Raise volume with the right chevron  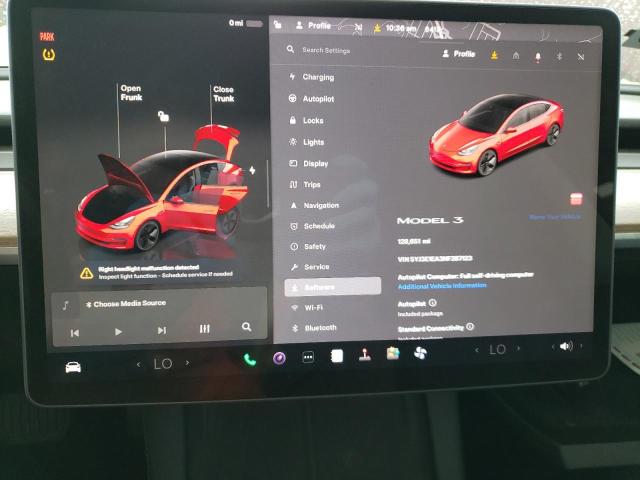pos(581,346)
